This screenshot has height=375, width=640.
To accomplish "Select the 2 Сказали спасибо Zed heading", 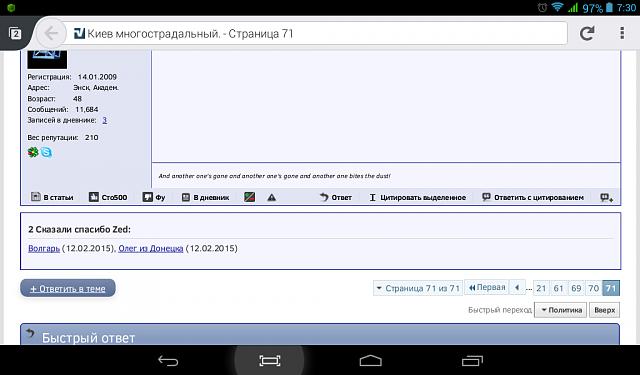I will (x=80, y=229).
